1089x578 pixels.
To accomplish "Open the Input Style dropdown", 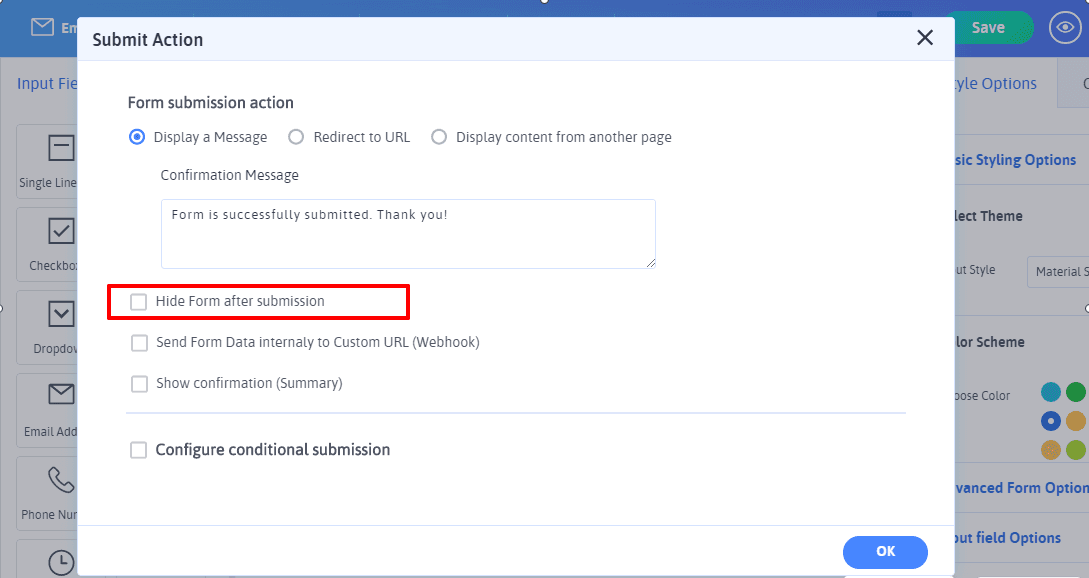I will pyautogui.click(x=1057, y=271).
